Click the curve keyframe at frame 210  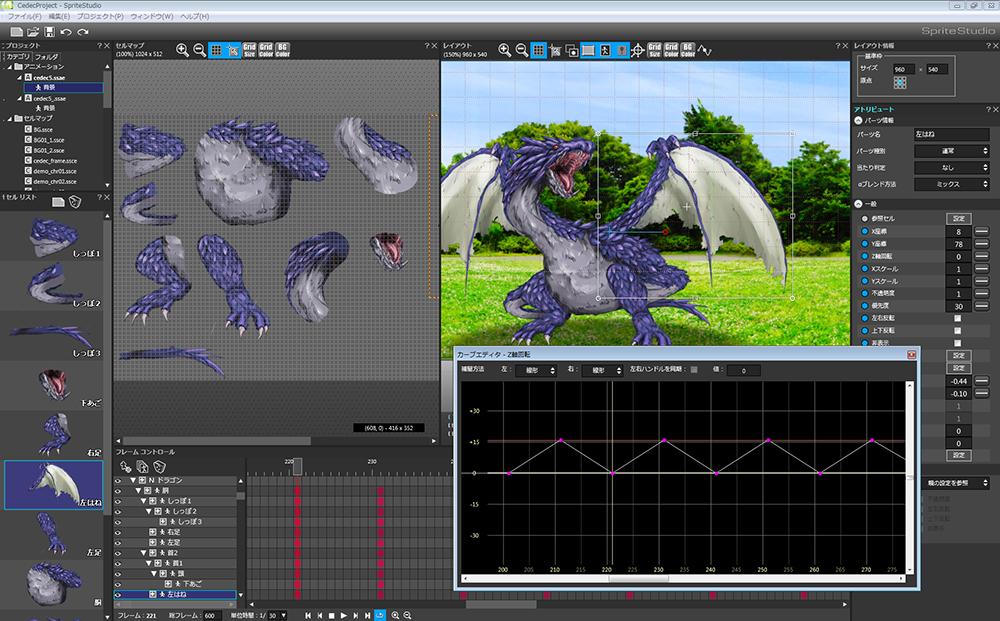pos(561,440)
